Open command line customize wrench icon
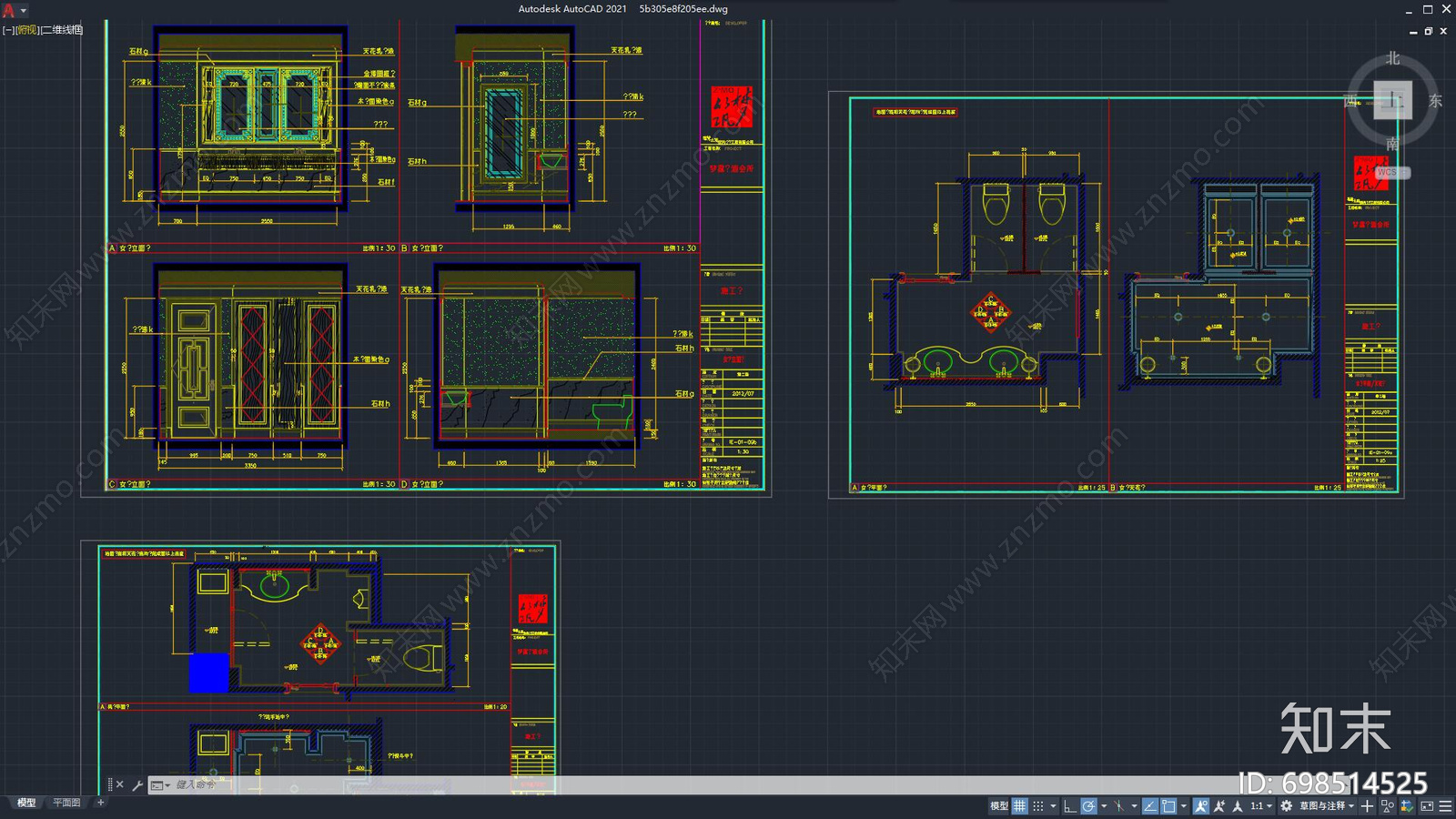Viewport: 1456px width, 819px height. click(137, 784)
